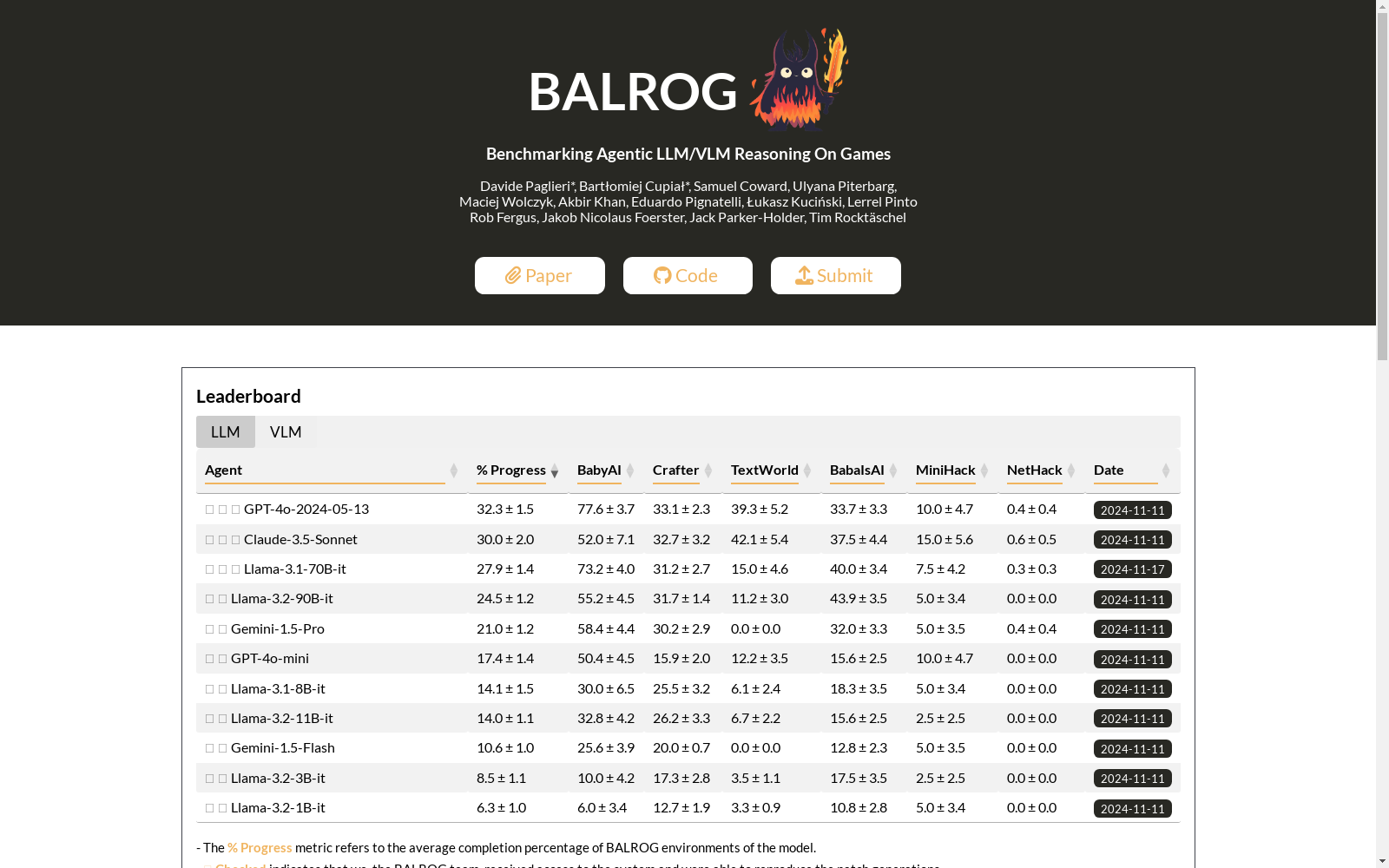The height and width of the screenshot is (868, 1389).
Task: Click the 2024-11-17 date badge
Action: point(1133,569)
